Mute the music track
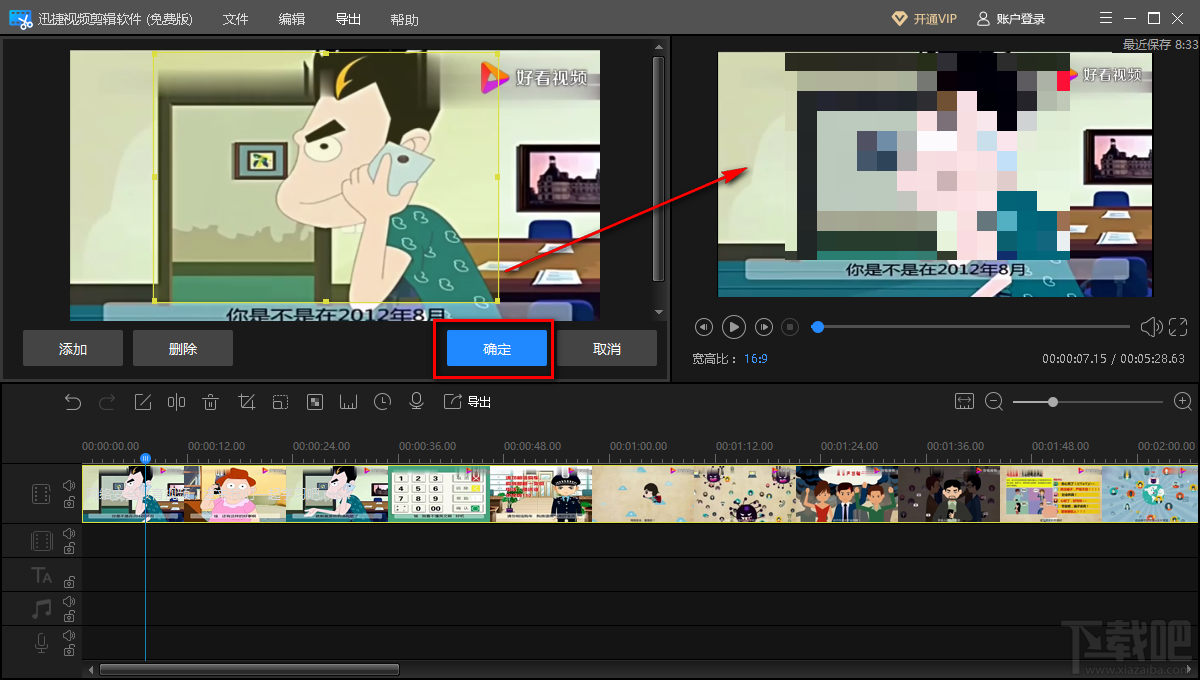1200x680 pixels. click(x=69, y=602)
